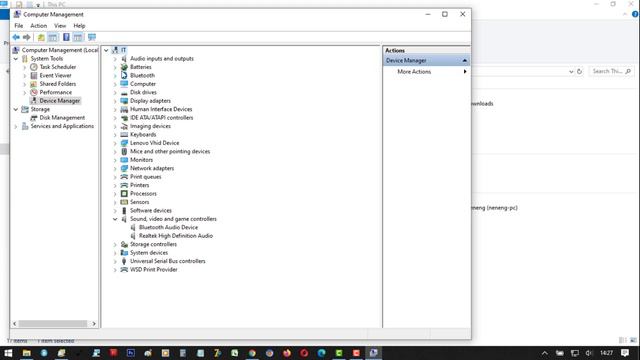Select the Lenovo Vhid Device row
The width and height of the screenshot is (640, 360).
point(154,143)
